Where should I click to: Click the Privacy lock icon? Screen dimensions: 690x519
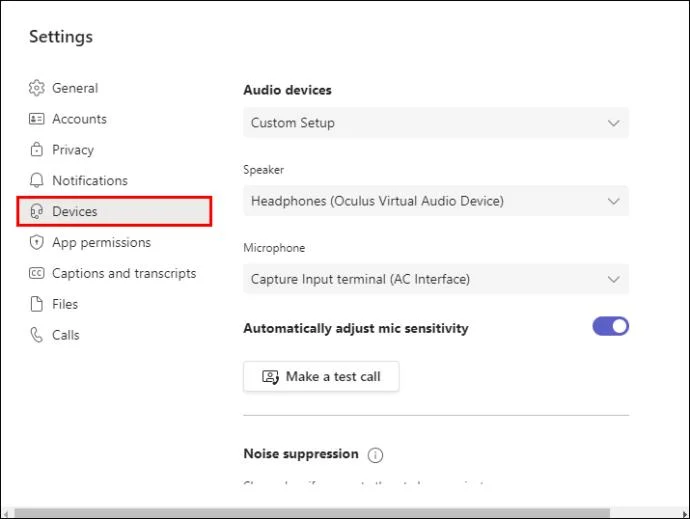[x=37, y=150]
